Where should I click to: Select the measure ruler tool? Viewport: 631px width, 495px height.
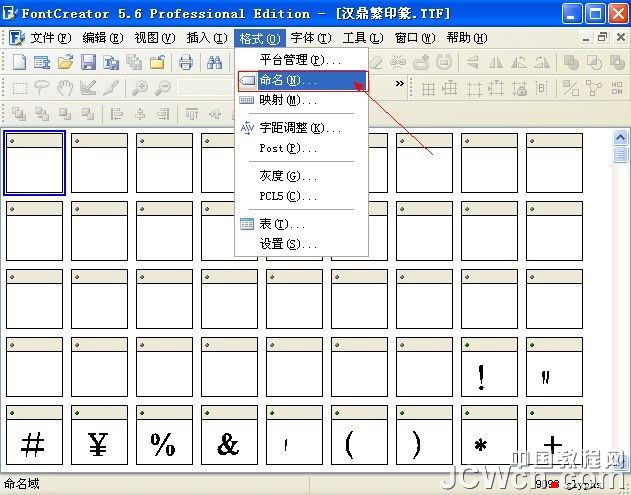pos(88,88)
